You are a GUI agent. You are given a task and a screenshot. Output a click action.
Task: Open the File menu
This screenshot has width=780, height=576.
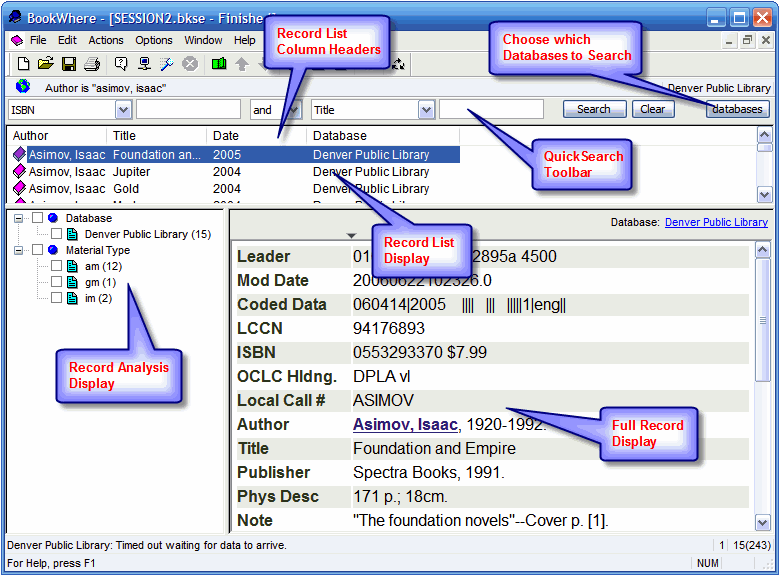pos(38,40)
